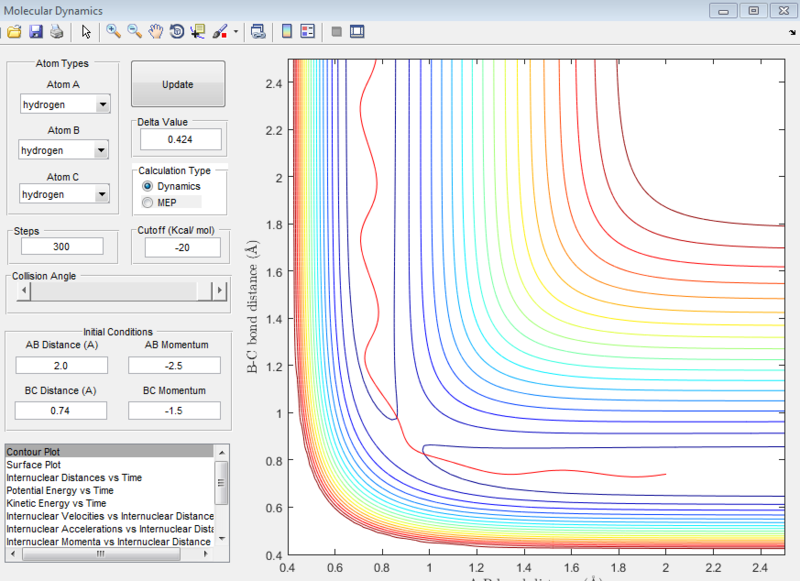Click the Open file folder icon
The width and height of the screenshot is (800, 581).
click(x=15, y=32)
